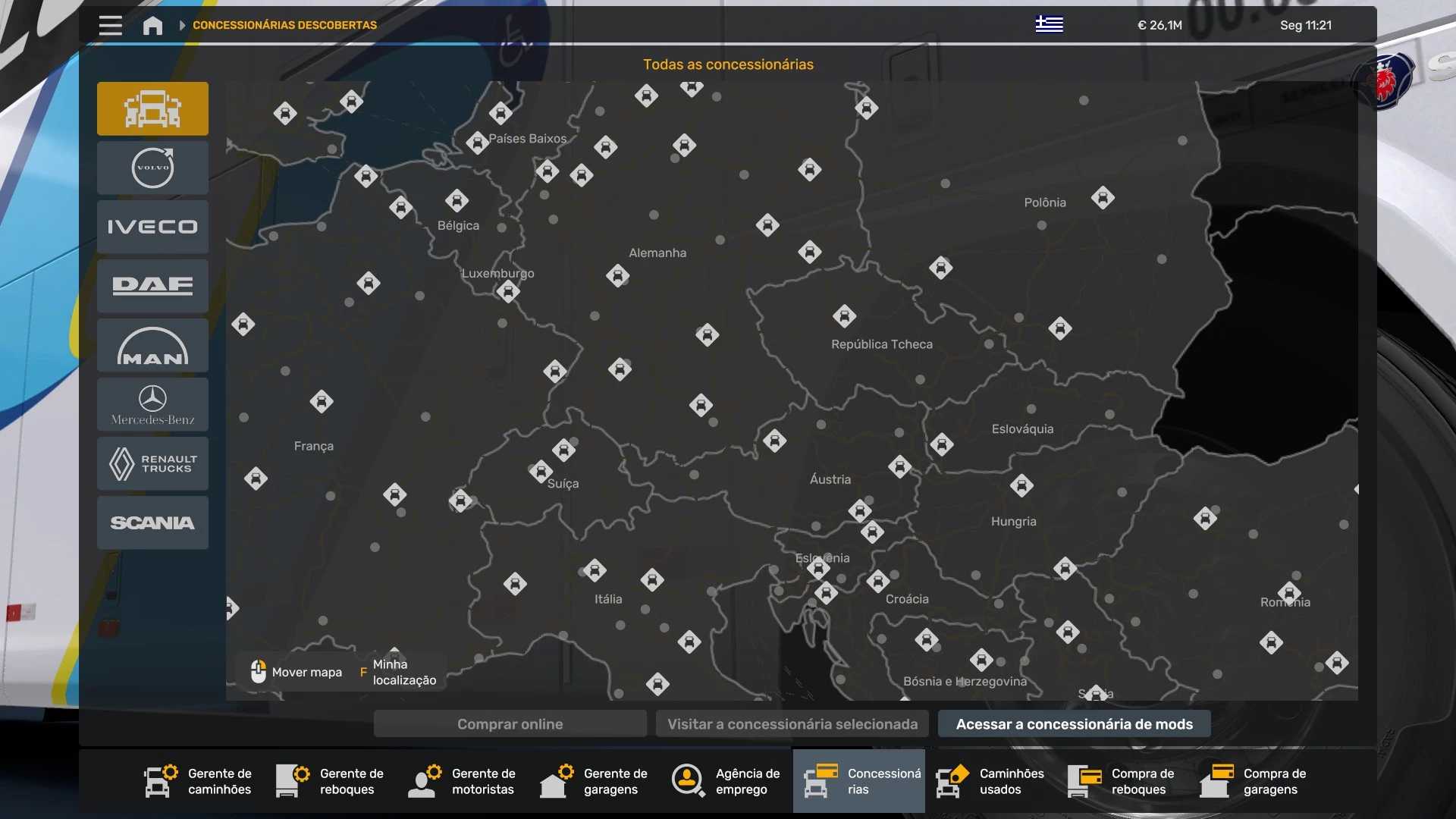Open the hamburger menu icon
The width and height of the screenshot is (1456, 819).
pyautogui.click(x=110, y=25)
